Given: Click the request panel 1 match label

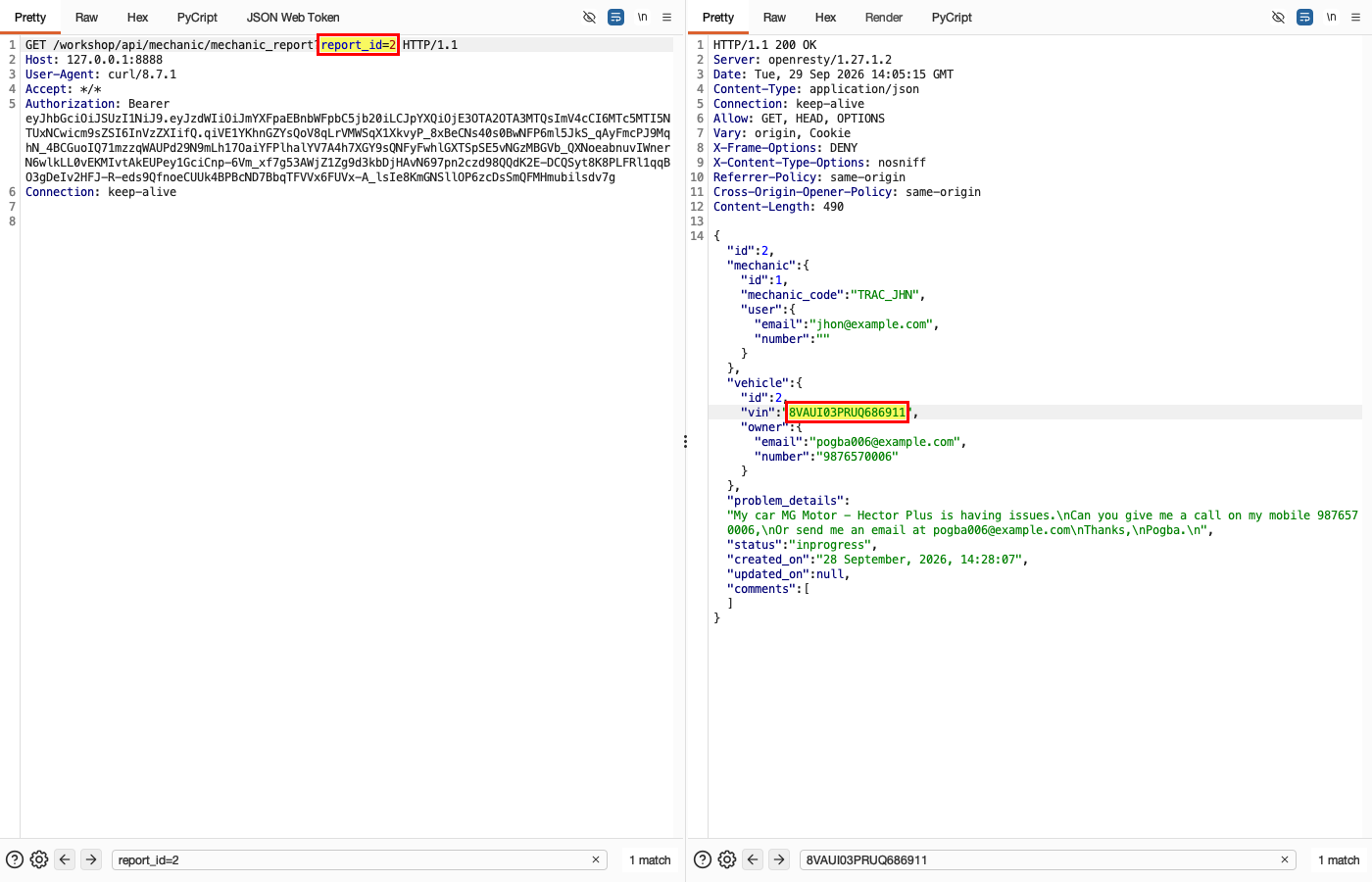Looking at the screenshot, I should click(650, 859).
